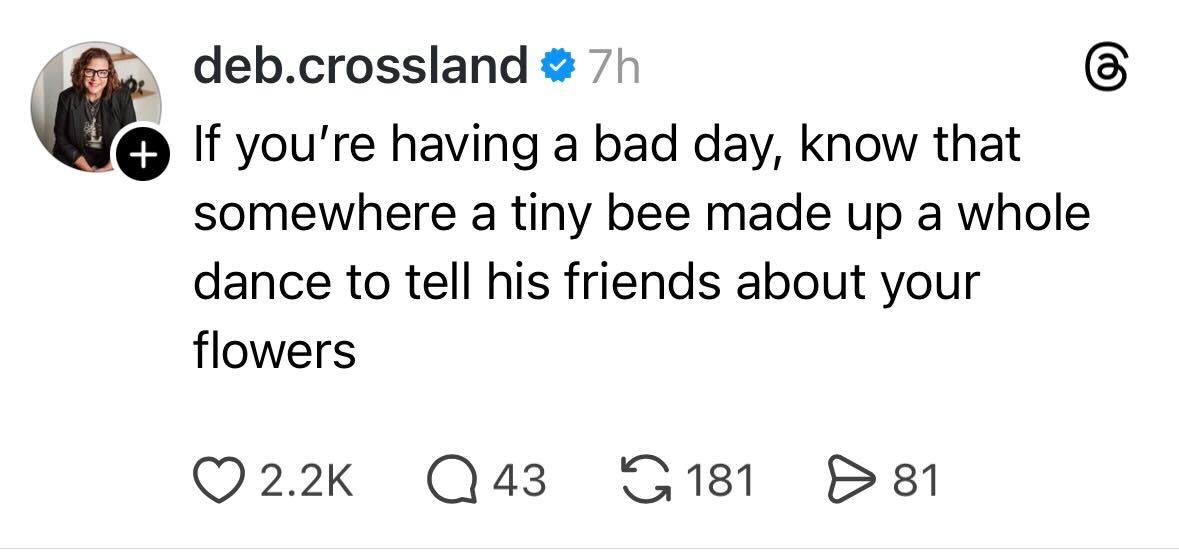The height and width of the screenshot is (559, 1179).
Task: Click the post's first line about a bad day
Action: 606,147
